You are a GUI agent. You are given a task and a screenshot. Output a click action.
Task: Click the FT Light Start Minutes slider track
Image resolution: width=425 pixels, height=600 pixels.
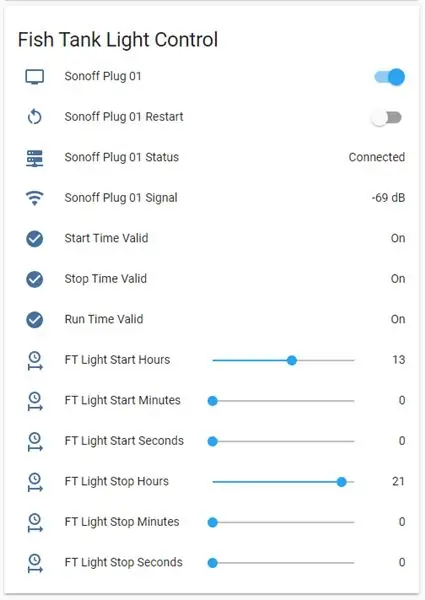point(283,401)
